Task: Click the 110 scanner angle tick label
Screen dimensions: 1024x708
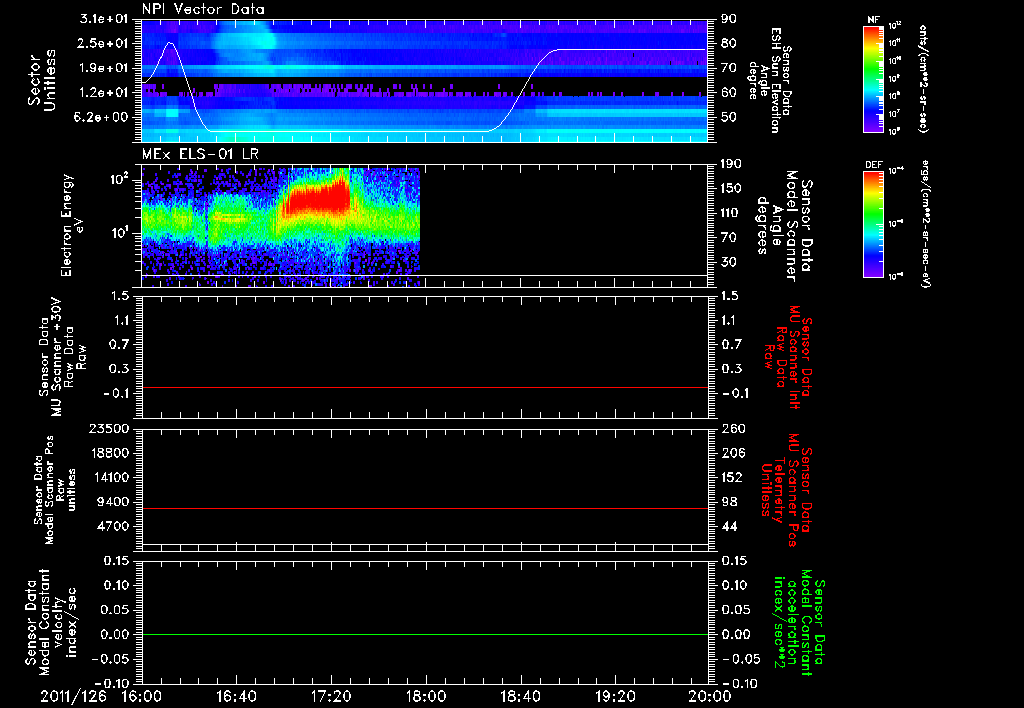Action: click(x=731, y=213)
